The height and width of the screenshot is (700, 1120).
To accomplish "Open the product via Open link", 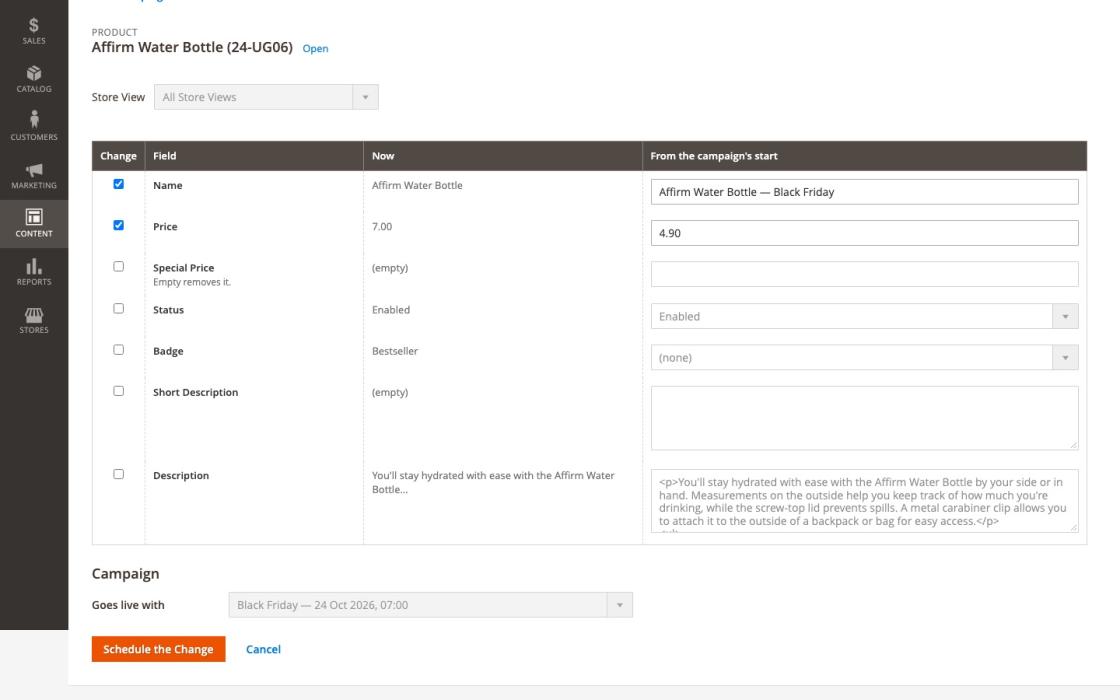I will tap(315, 49).
